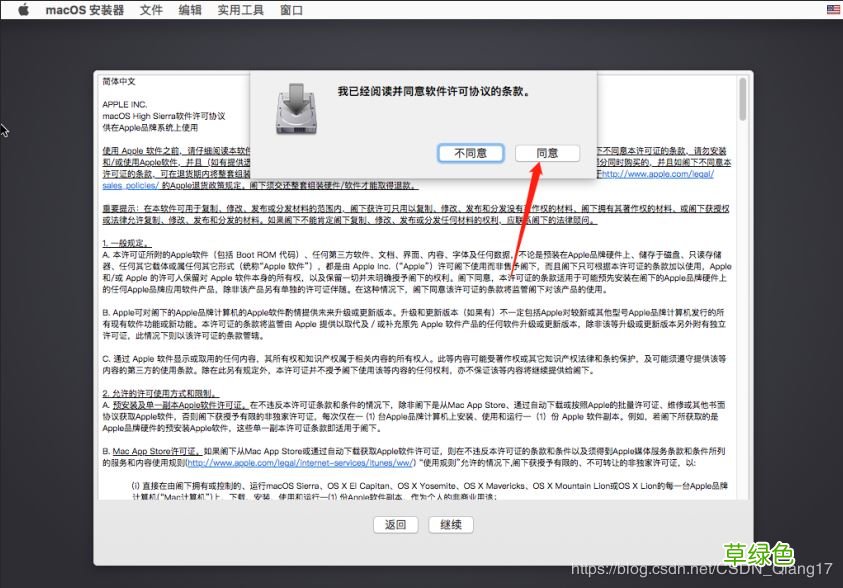This screenshot has height=588, width=843.
Task: Open the 文件 menu
Action: point(151,10)
